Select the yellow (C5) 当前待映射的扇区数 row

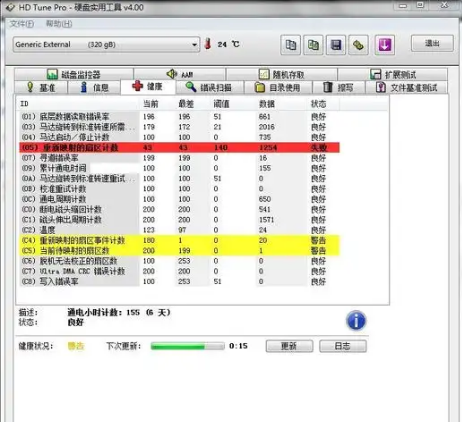(x=179, y=251)
